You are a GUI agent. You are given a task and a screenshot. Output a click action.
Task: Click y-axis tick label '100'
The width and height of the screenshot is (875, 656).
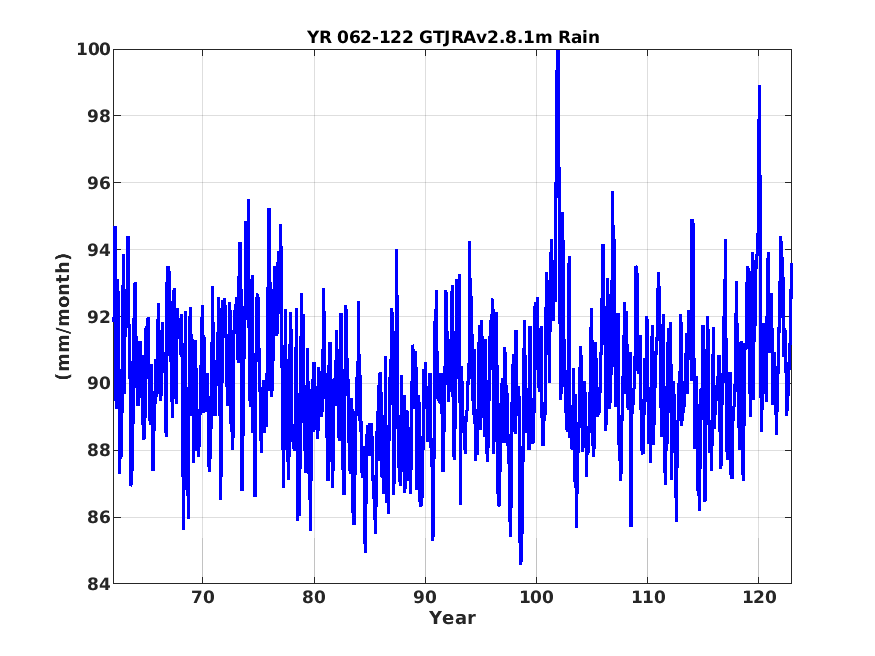[94, 49]
